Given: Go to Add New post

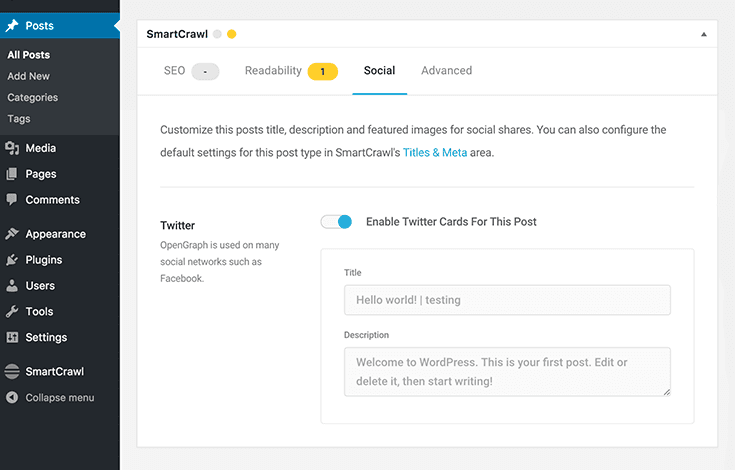Looking at the screenshot, I should click(x=28, y=76).
